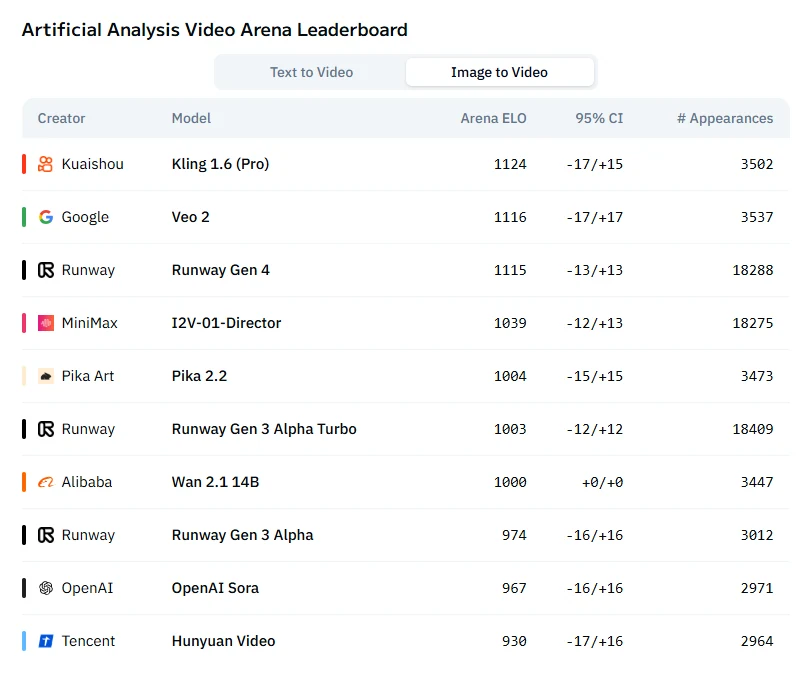Click the 18409 appearances value
Viewport: 799px width, 689px height.
[753, 429]
